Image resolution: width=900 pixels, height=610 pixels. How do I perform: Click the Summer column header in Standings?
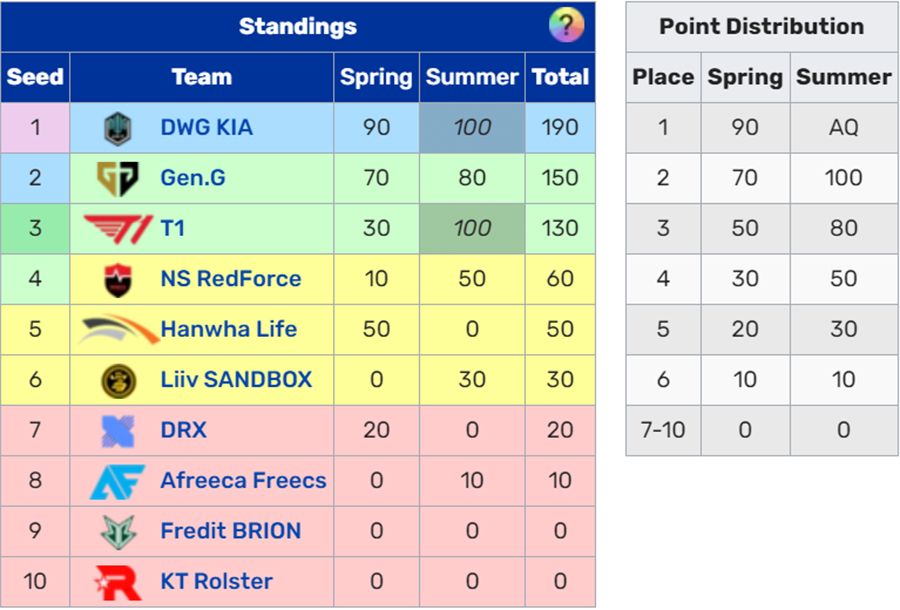472,77
